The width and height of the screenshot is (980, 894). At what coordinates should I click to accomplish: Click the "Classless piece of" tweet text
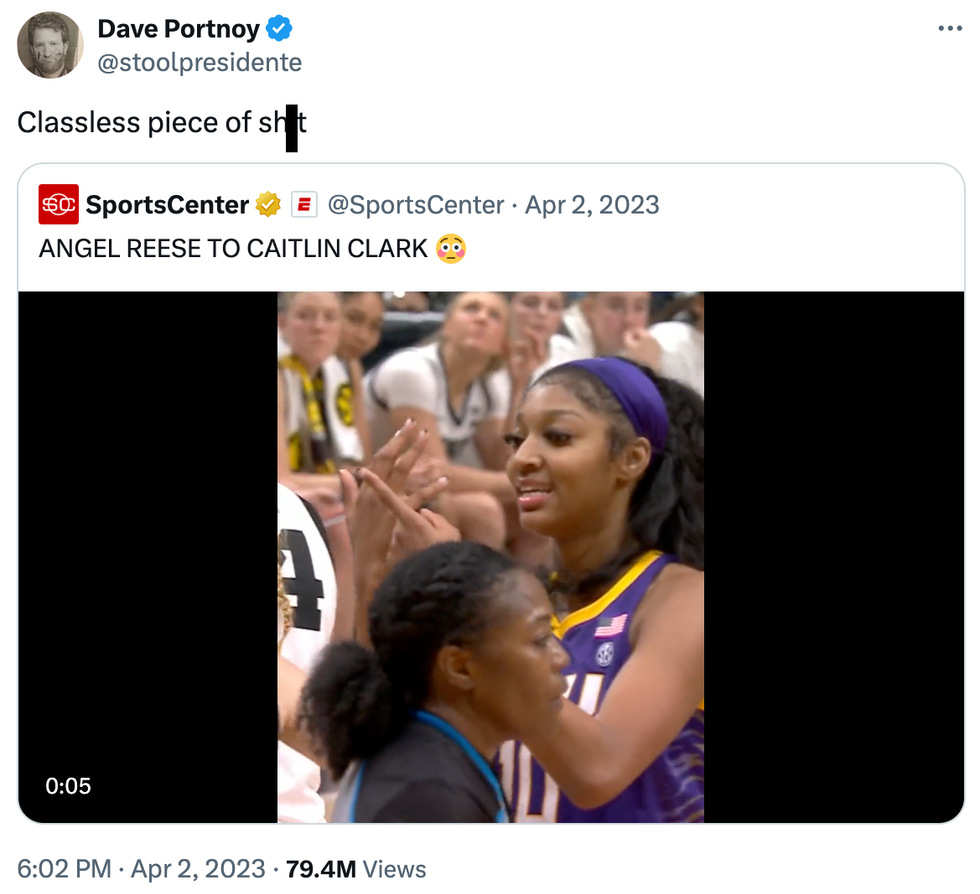(135, 123)
